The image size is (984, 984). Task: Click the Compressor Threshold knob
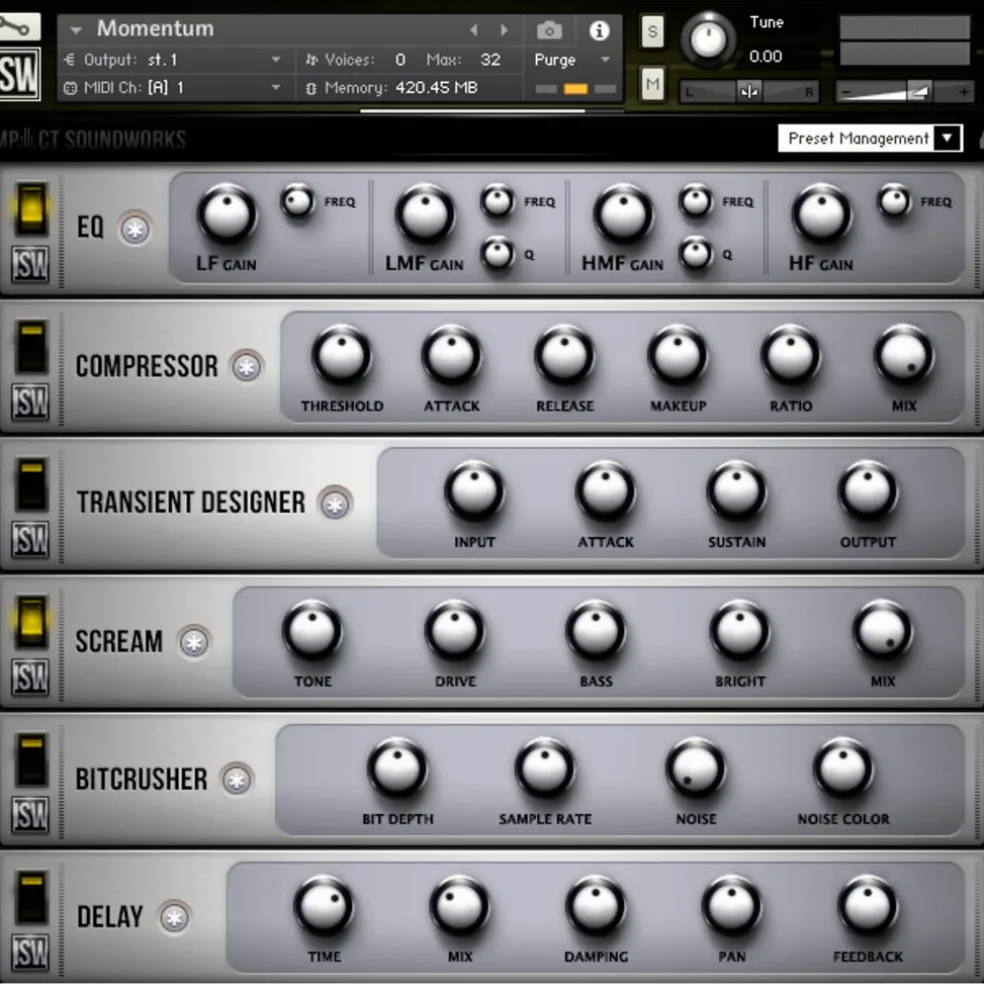(x=341, y=355)
